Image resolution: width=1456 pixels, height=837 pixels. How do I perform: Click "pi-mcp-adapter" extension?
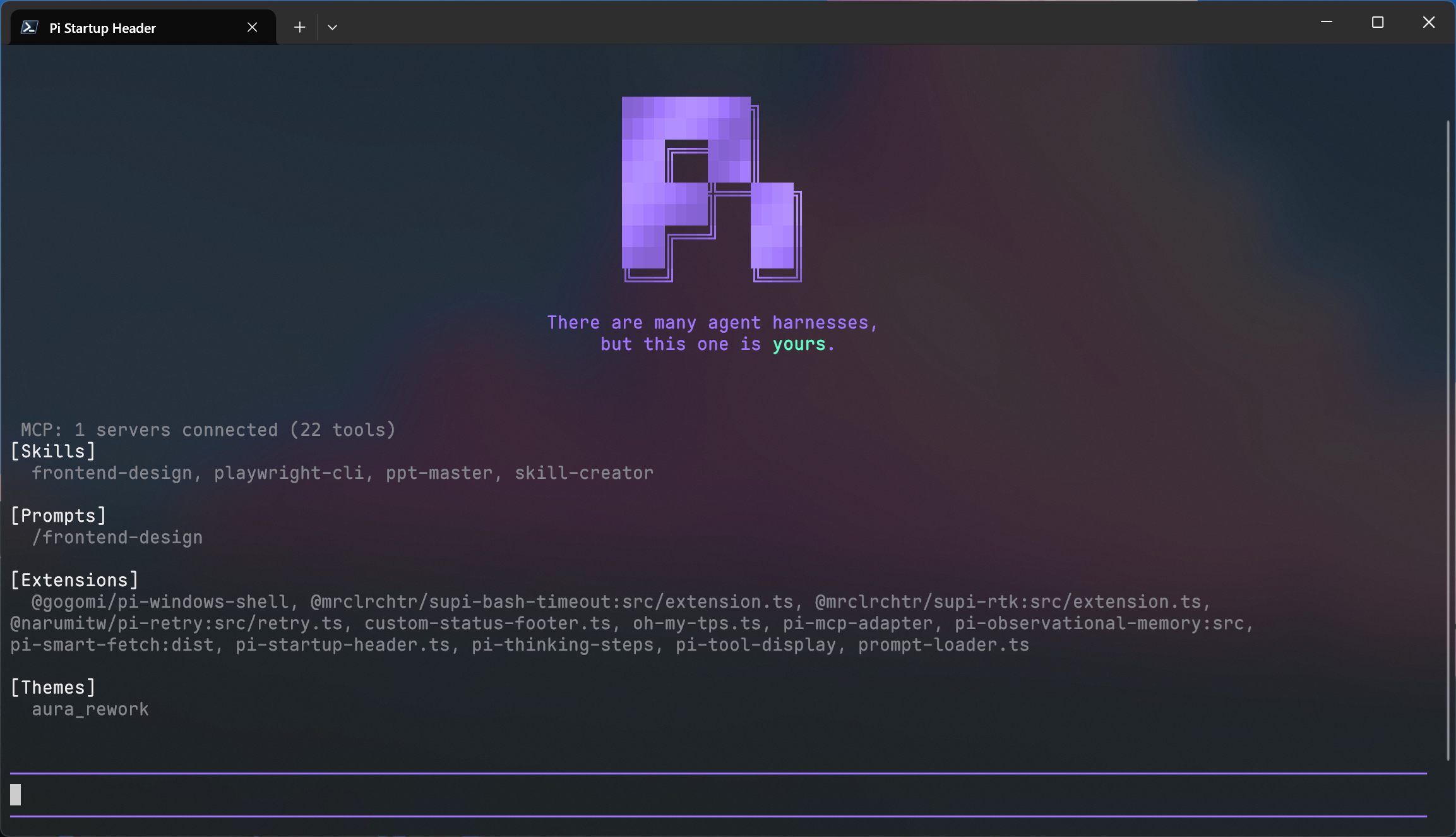tap(858, 623)
